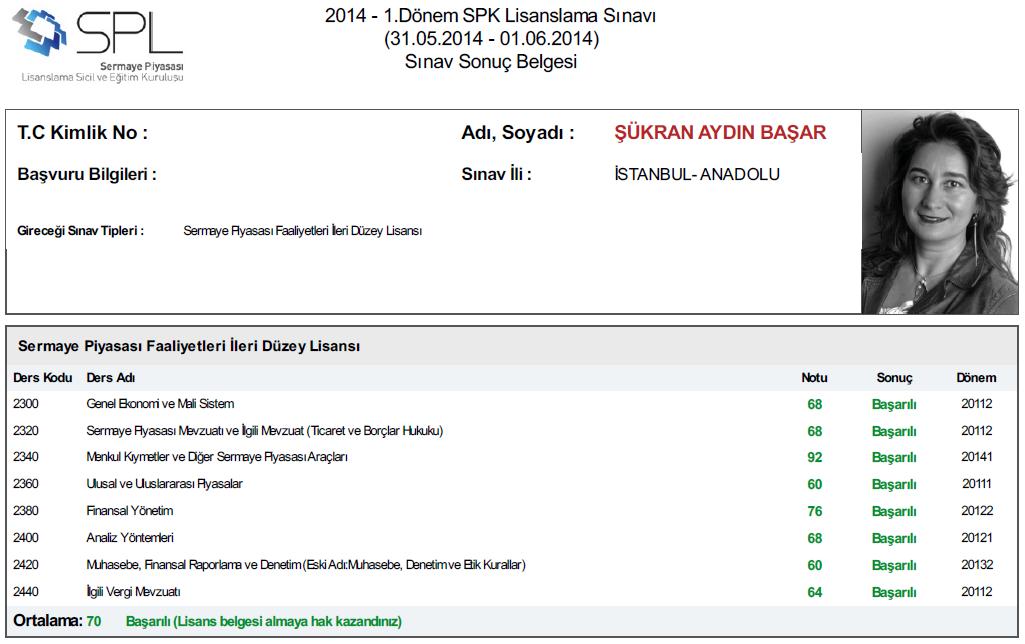Viewport: 1025px width, 644px height.
Task: Click Finansal Yönetim course name
Action: pos(129,511)
